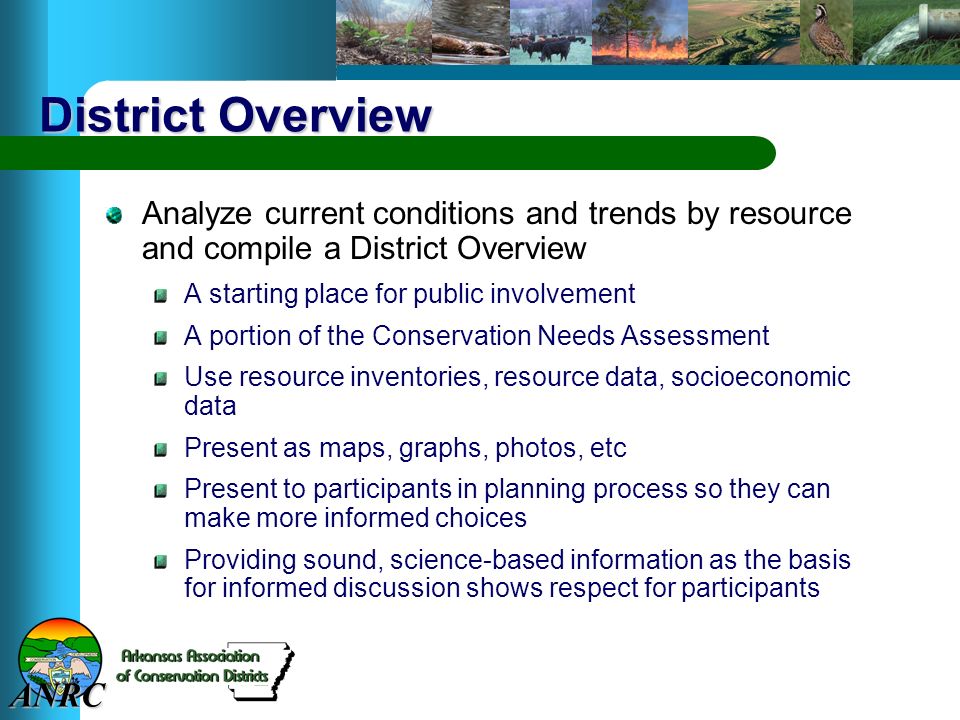Click the beaver in water photo
This screenshot has height=720, width=960.
coord(470,32)
